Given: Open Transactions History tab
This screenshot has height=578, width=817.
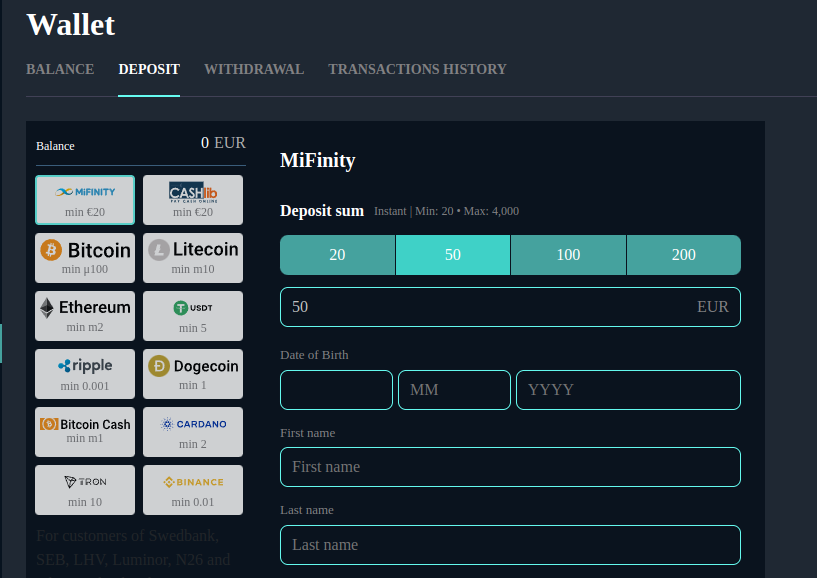Looking at the screenshot, I should click(x=417, y=70).
